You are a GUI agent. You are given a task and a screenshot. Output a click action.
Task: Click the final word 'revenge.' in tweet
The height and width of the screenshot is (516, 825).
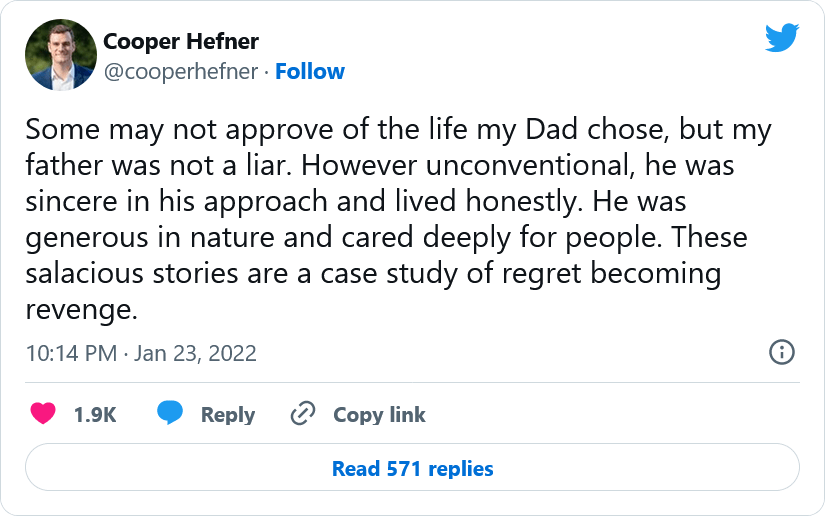tap(81, 309)
